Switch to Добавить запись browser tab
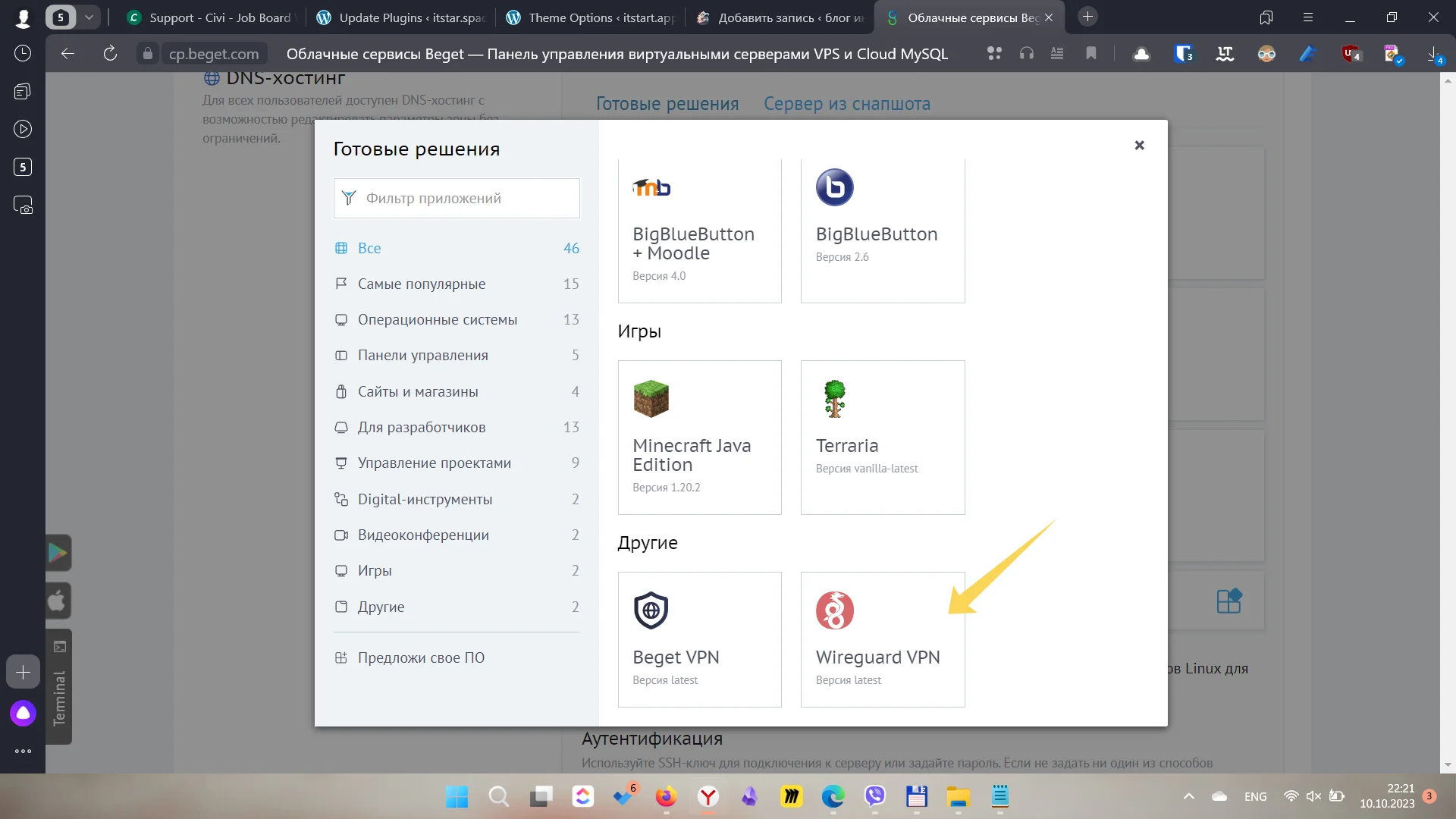The width and height of the screenshot is (1456, 819). tap(780, 17)
